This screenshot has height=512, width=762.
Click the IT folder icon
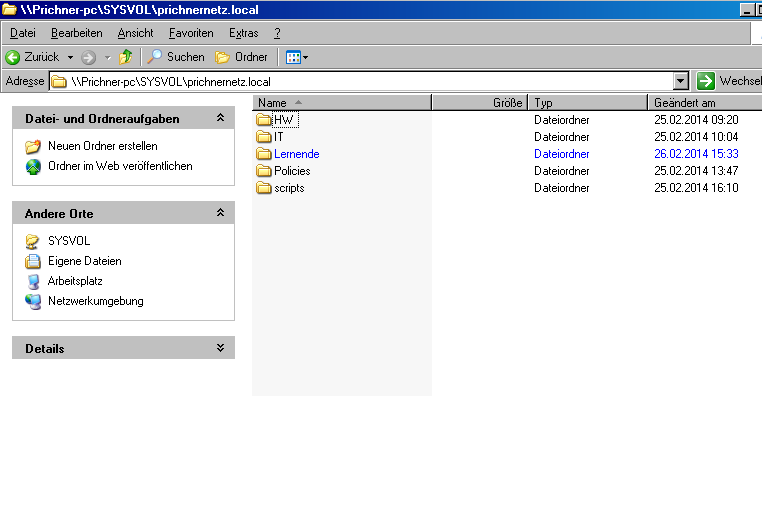pos(264,137)
